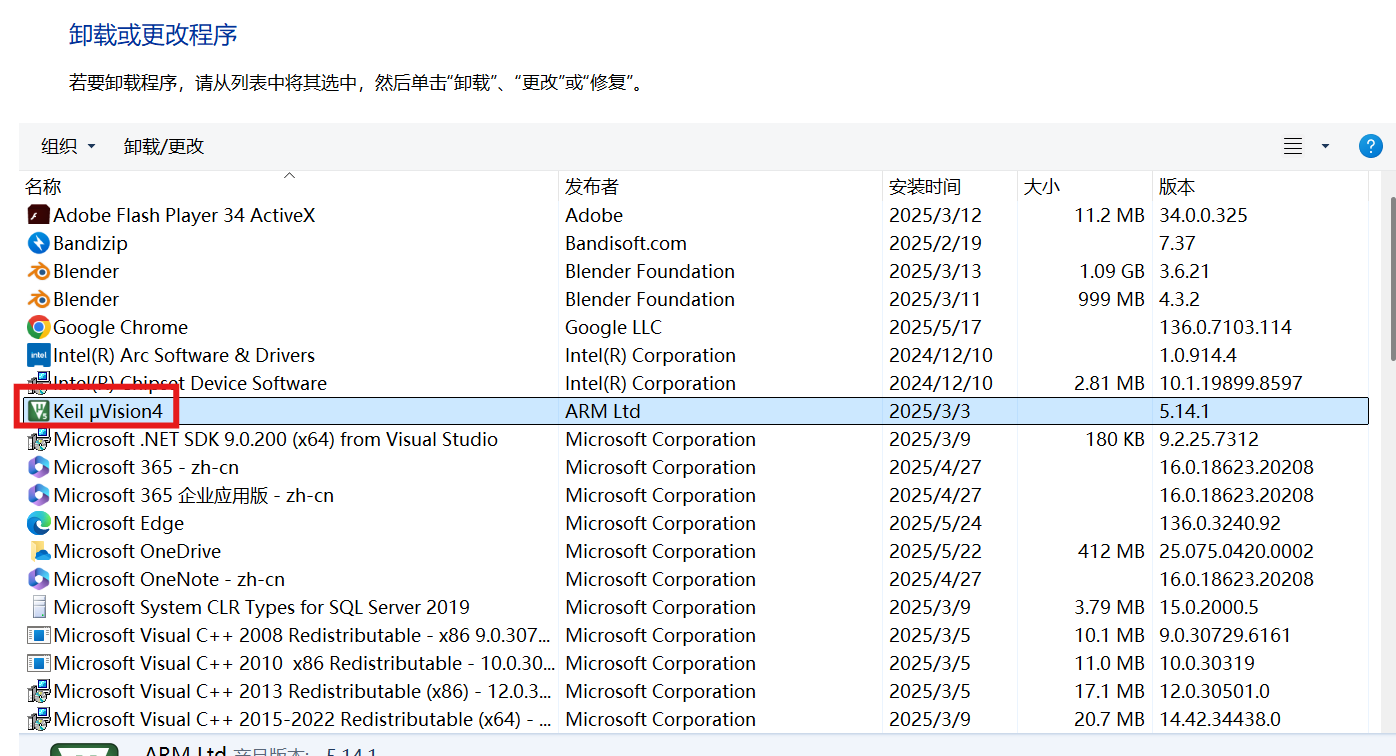Image resolution: width=1396 pixels, height=756 pixels.
Task: Click the 卸载/更改 button
Action: (x=164, y=146)
